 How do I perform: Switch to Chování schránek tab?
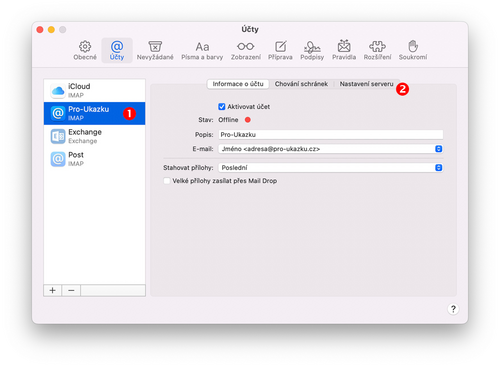click(301, 84)
